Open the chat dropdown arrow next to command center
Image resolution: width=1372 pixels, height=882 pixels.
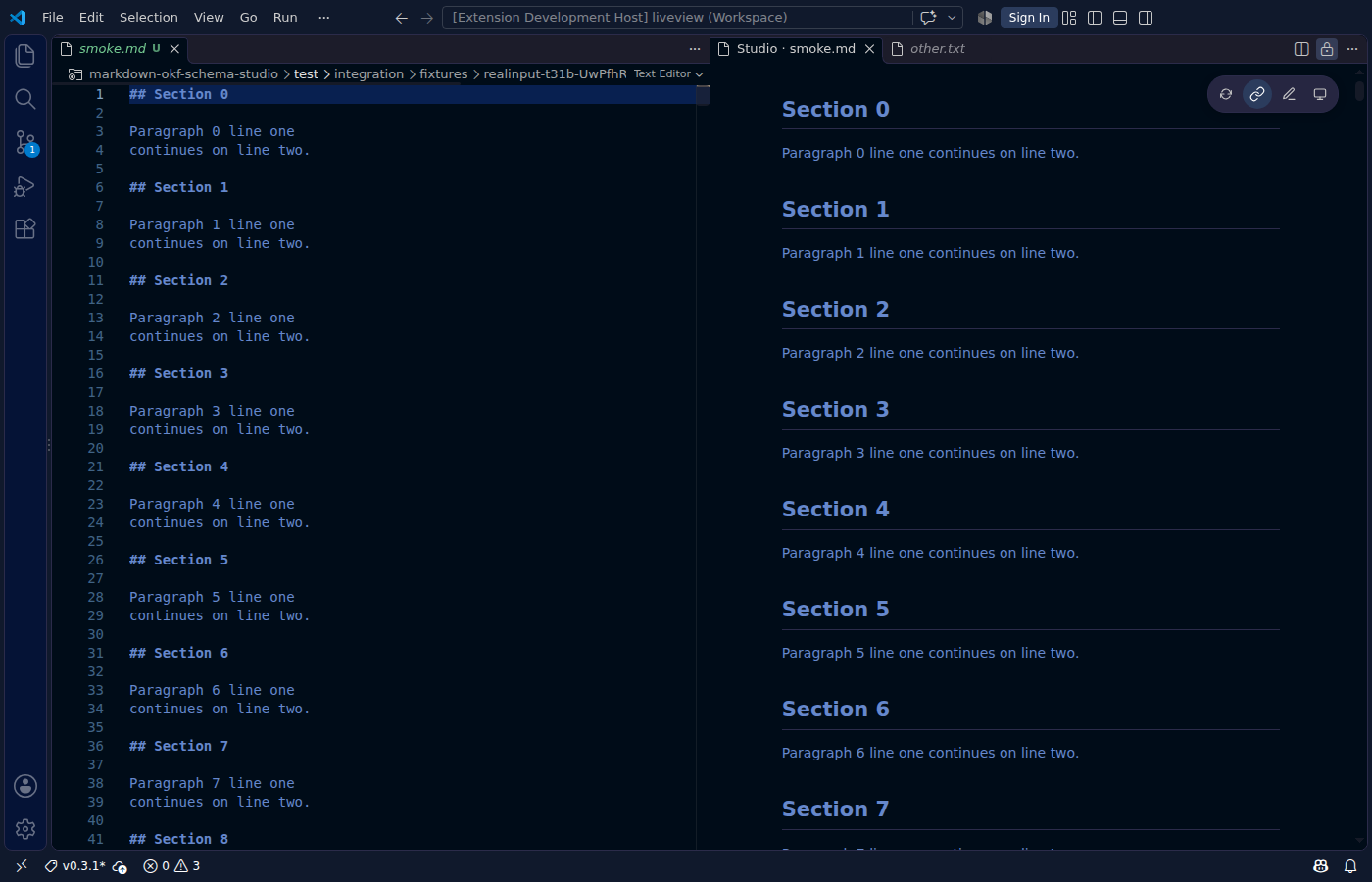952,18
